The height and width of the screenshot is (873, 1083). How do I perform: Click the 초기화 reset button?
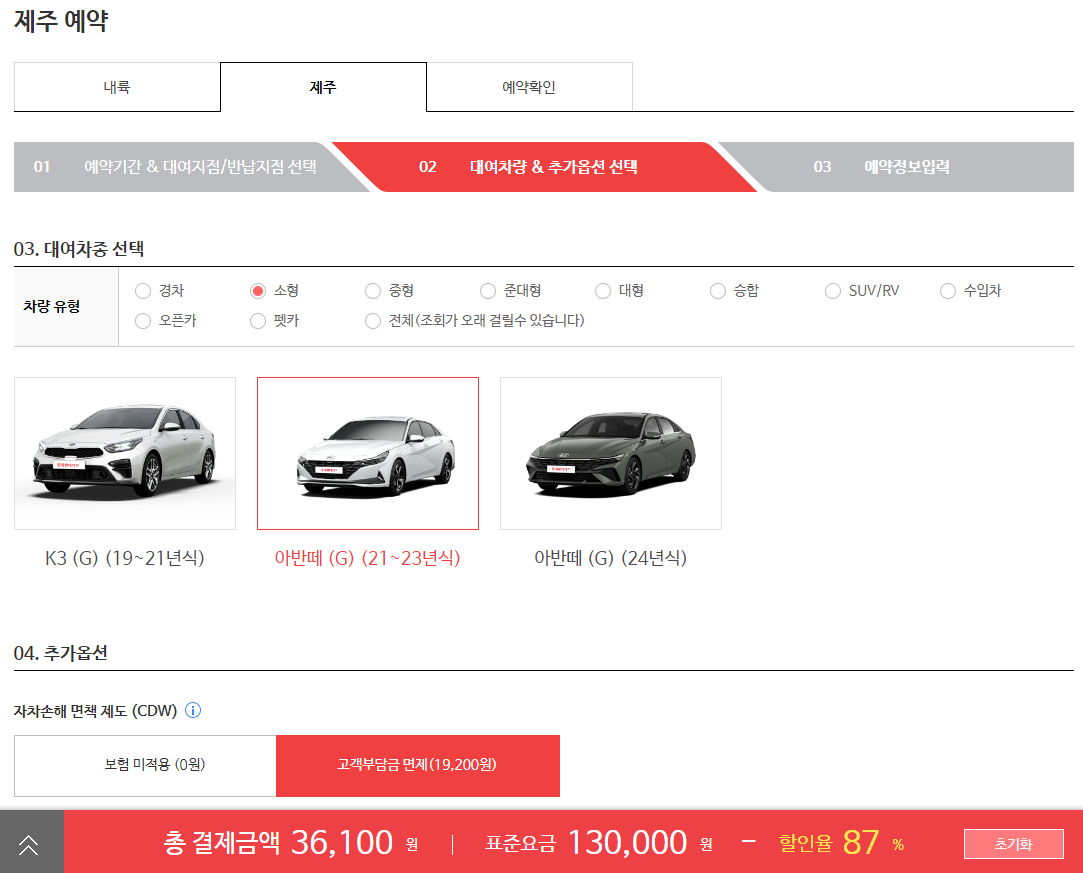pos(1013,844)
